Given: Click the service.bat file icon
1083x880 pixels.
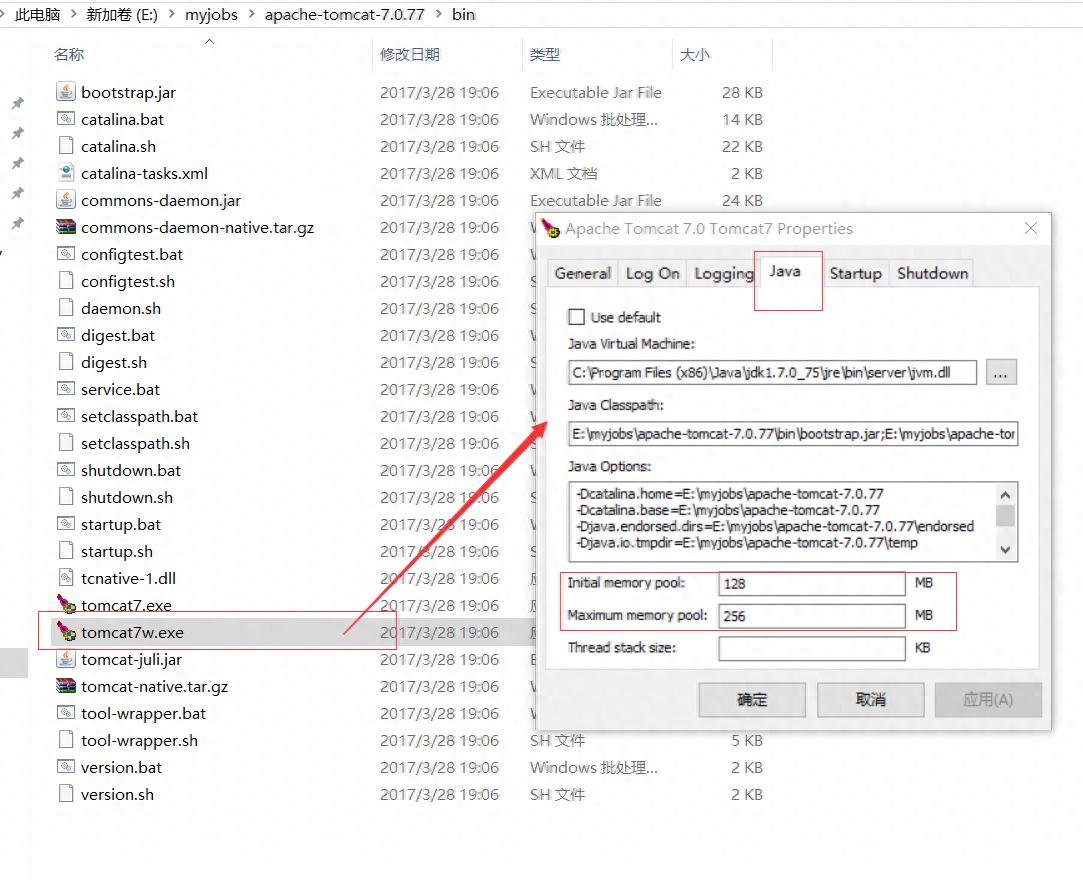Looking at the screenshot, I should click(66, 388).
